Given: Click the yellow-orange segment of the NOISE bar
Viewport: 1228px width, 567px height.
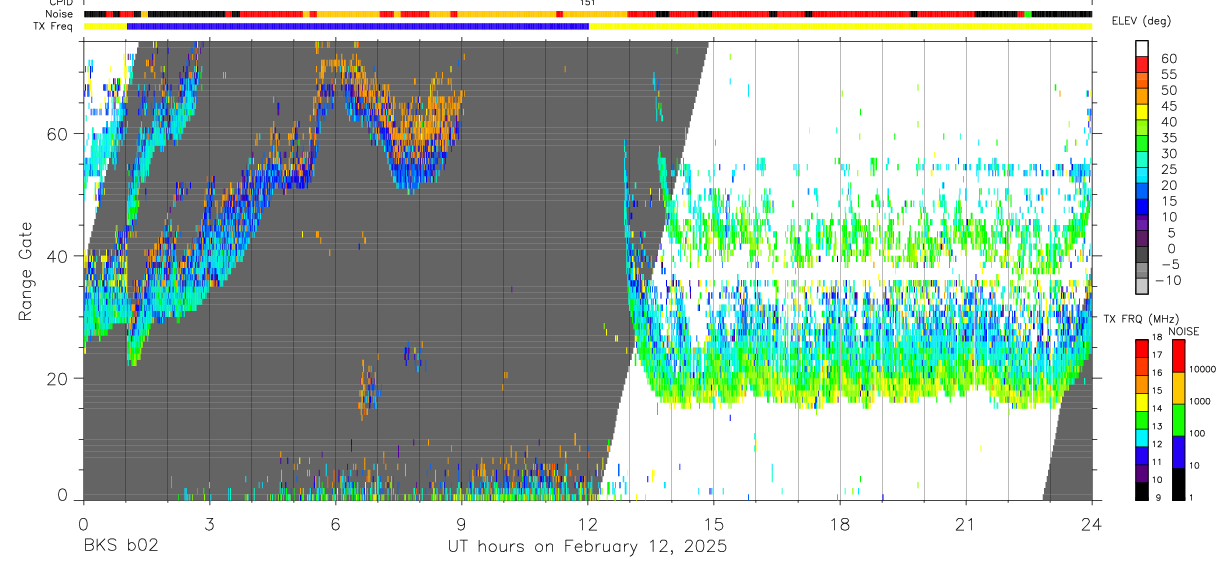Looking at the screenshot, I should [1178, 387].
